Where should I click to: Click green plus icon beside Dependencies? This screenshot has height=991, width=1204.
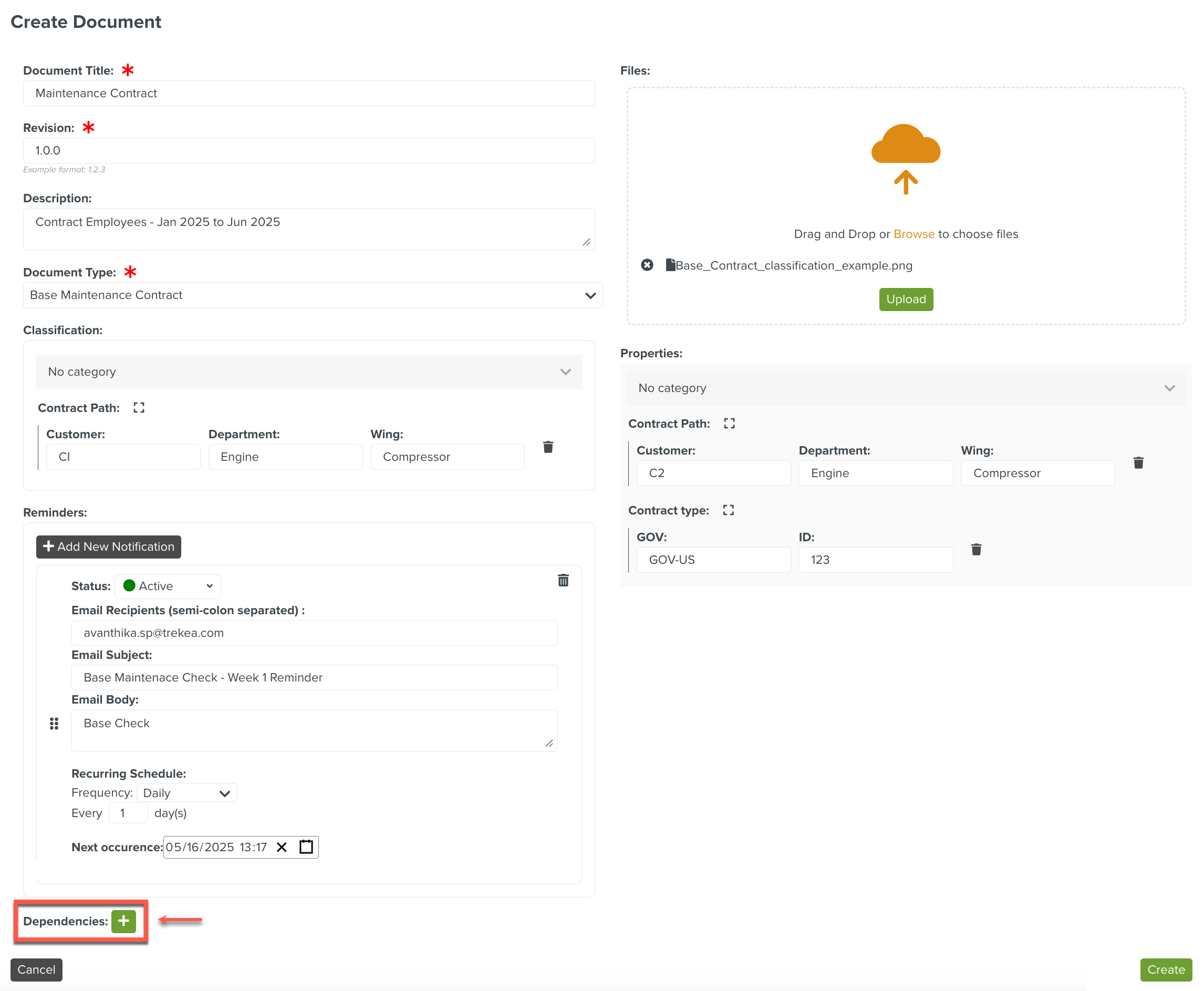pyautogui.click(x=123, y=921)
